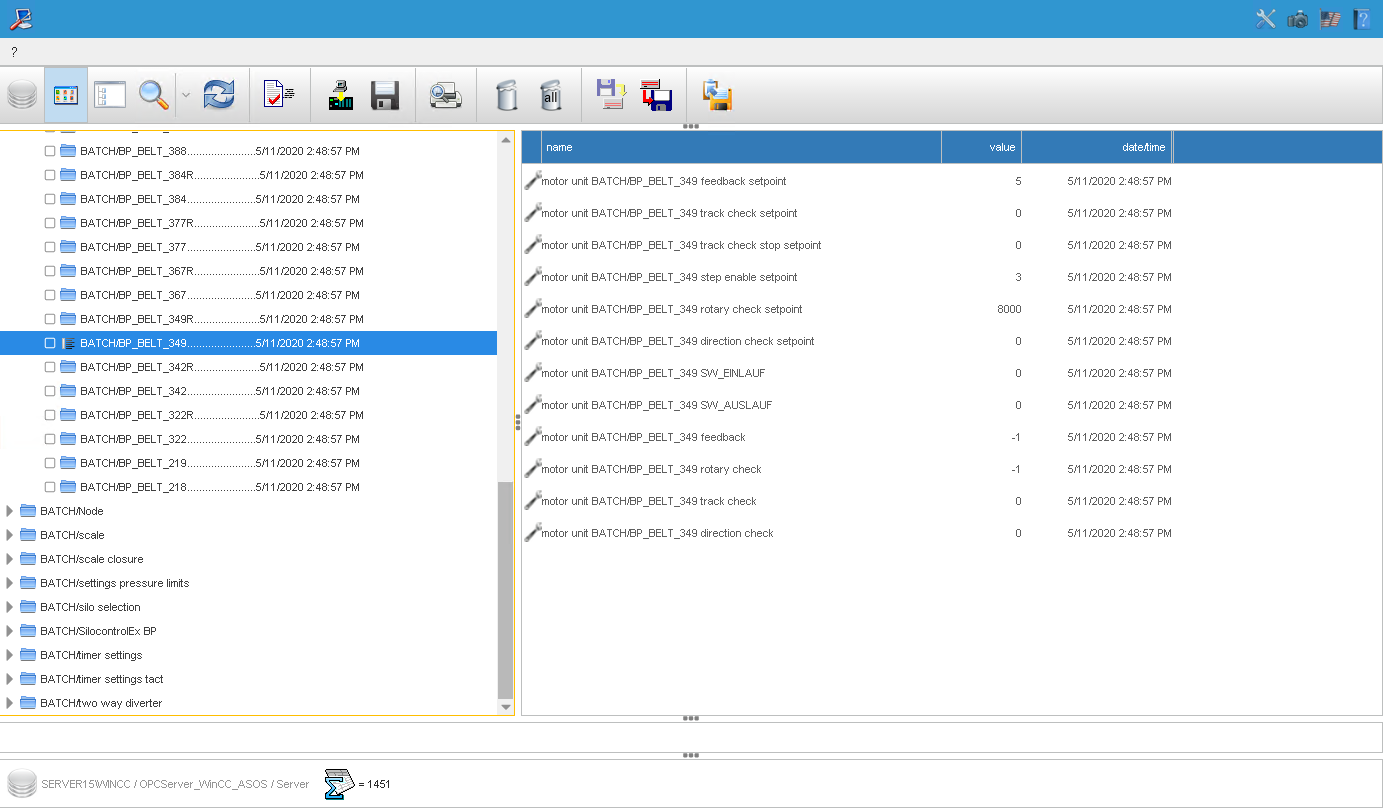Expand the BATCH/scale tree folder

(10, 535)
